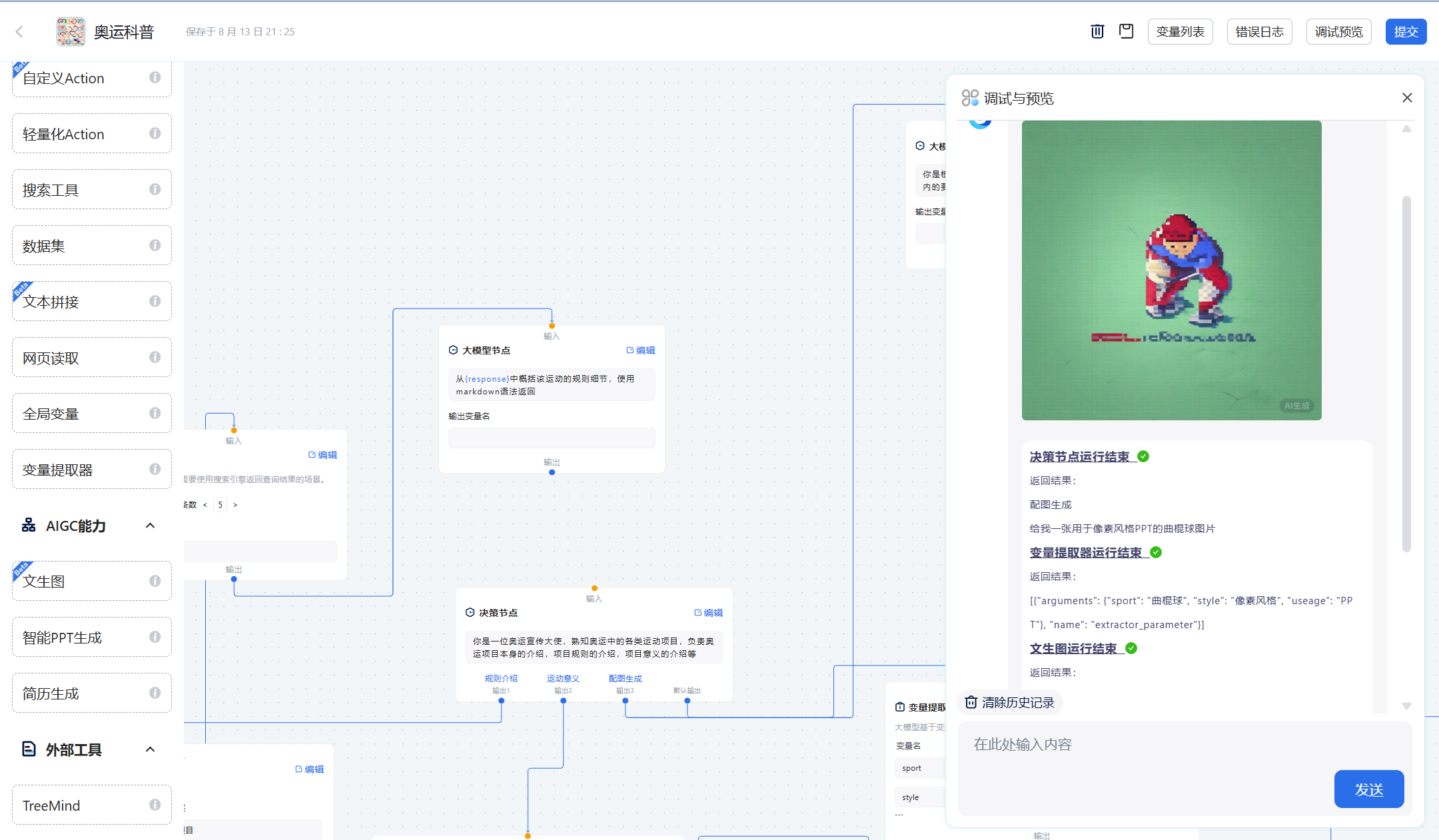Click info icon for 自定义Action
Screen dimensions: 1439x840
[155, 77]
